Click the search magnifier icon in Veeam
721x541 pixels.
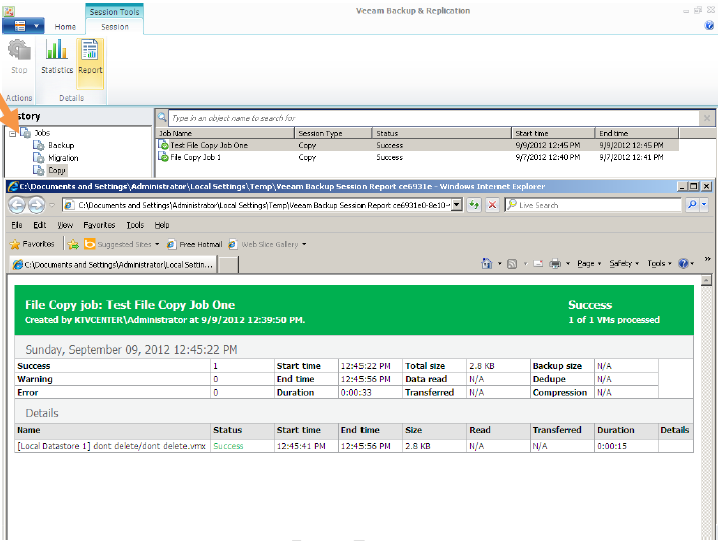coord(162,118)
